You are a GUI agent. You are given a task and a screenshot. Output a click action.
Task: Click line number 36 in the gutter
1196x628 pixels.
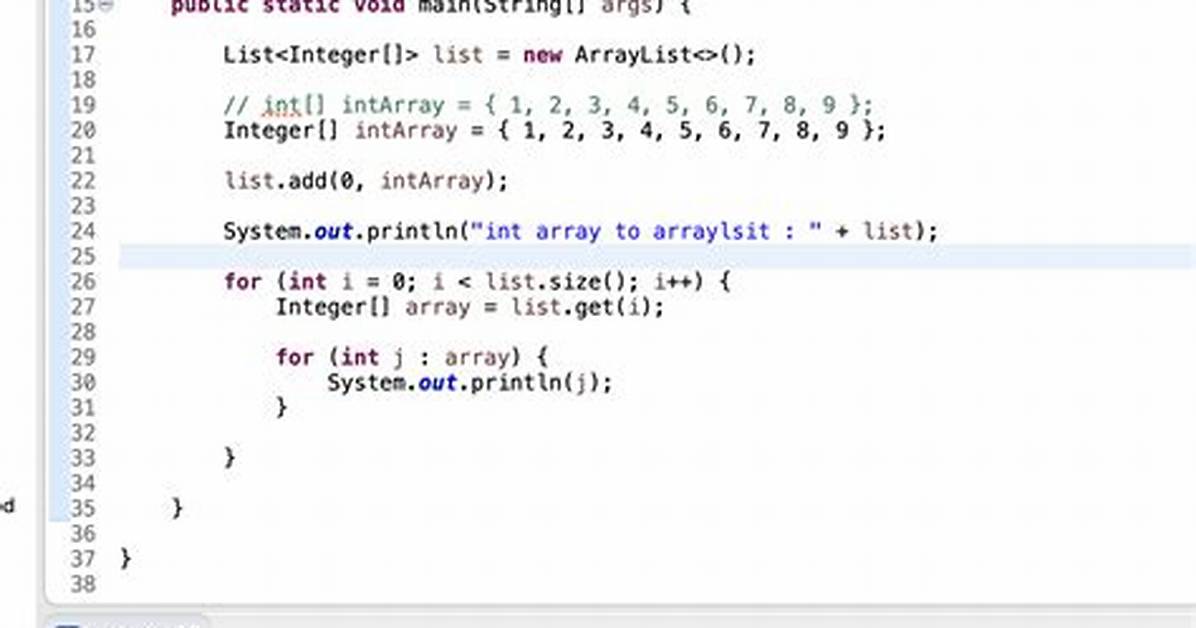pyautogui.click(x=83, y=533)
